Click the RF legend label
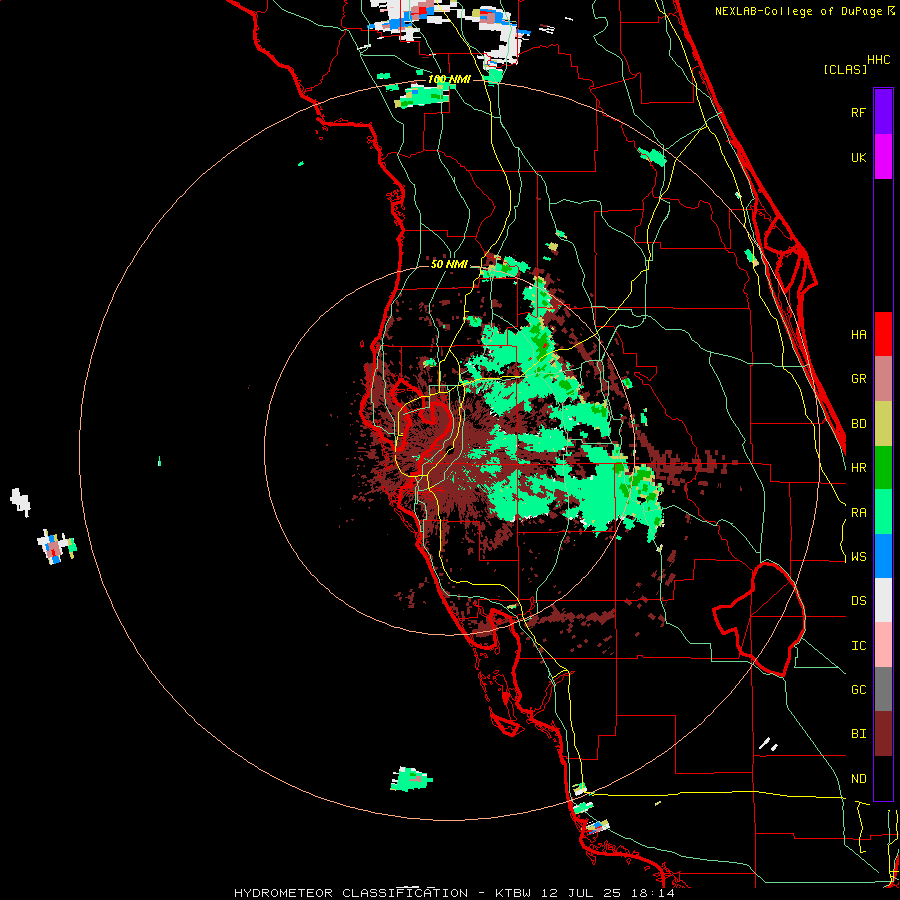This screenshot has width=900, height=900. 858,112
